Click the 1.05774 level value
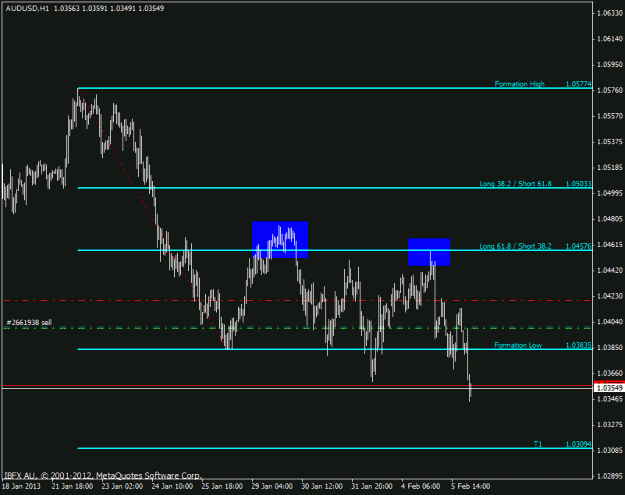The height and width of the screenshot is (495, 625). click(579, 84)
